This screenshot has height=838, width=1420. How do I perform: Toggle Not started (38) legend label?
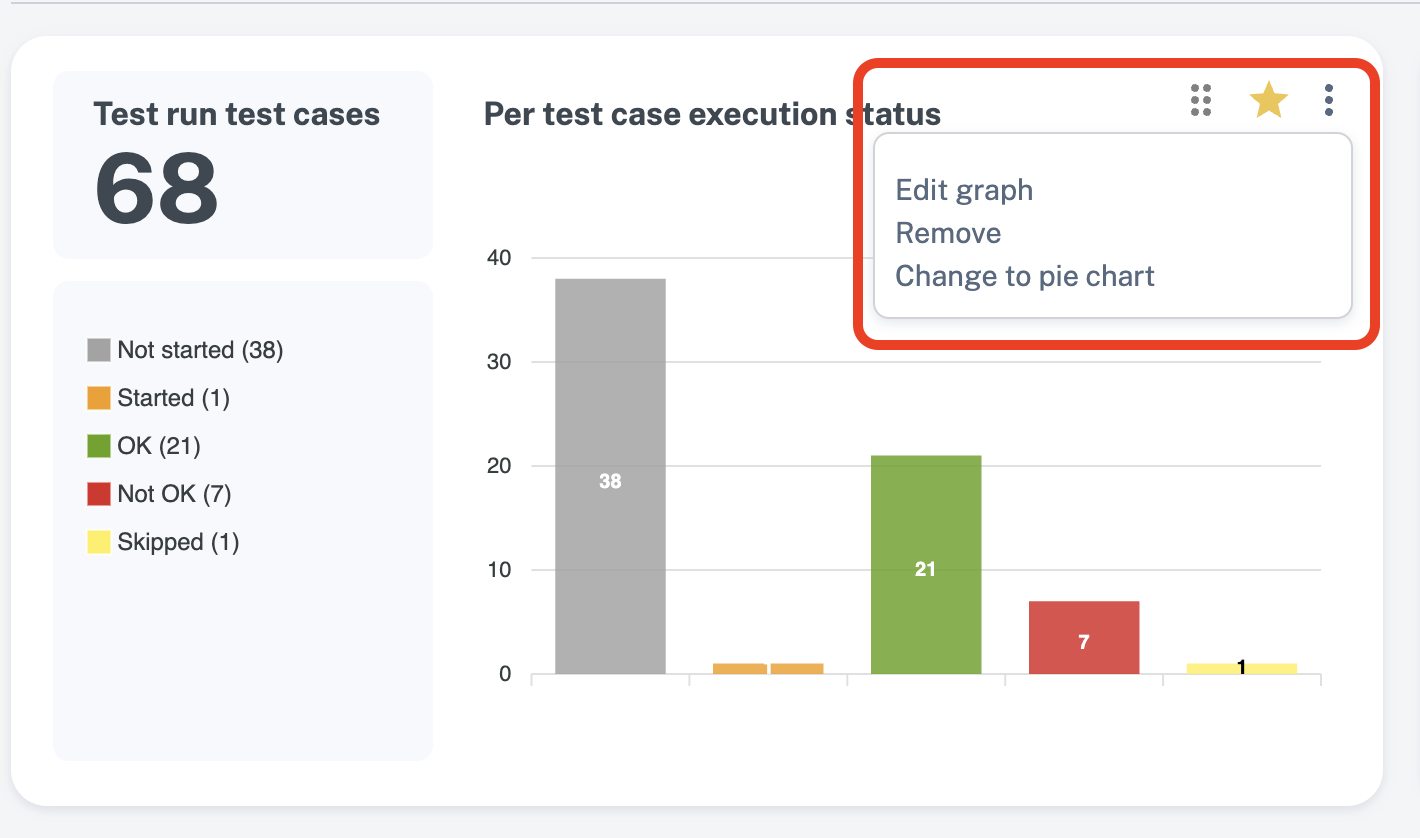point(200,350)
